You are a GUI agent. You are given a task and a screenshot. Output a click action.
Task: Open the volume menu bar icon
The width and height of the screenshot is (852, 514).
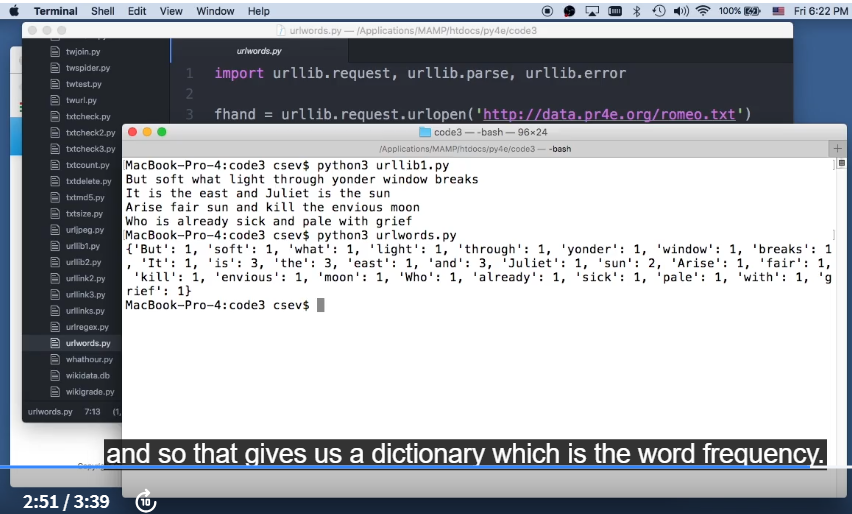(681, 11)
